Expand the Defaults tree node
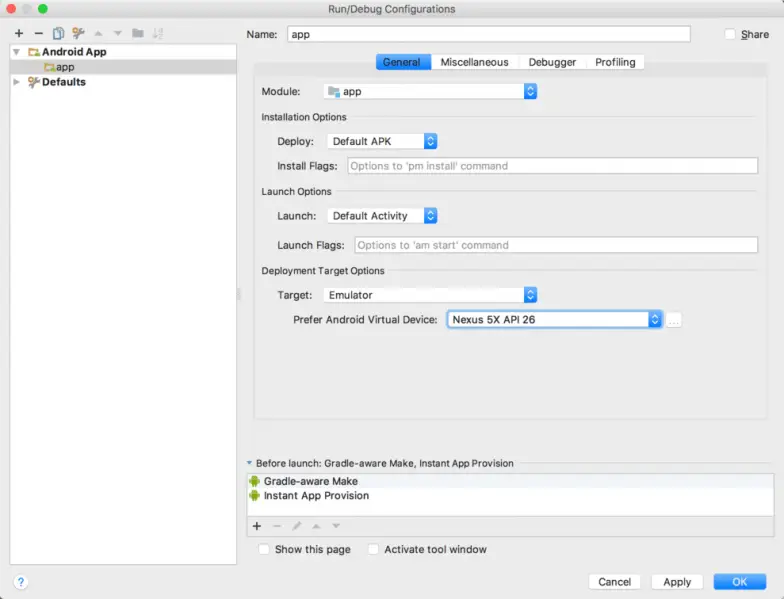 click(16, 82)
